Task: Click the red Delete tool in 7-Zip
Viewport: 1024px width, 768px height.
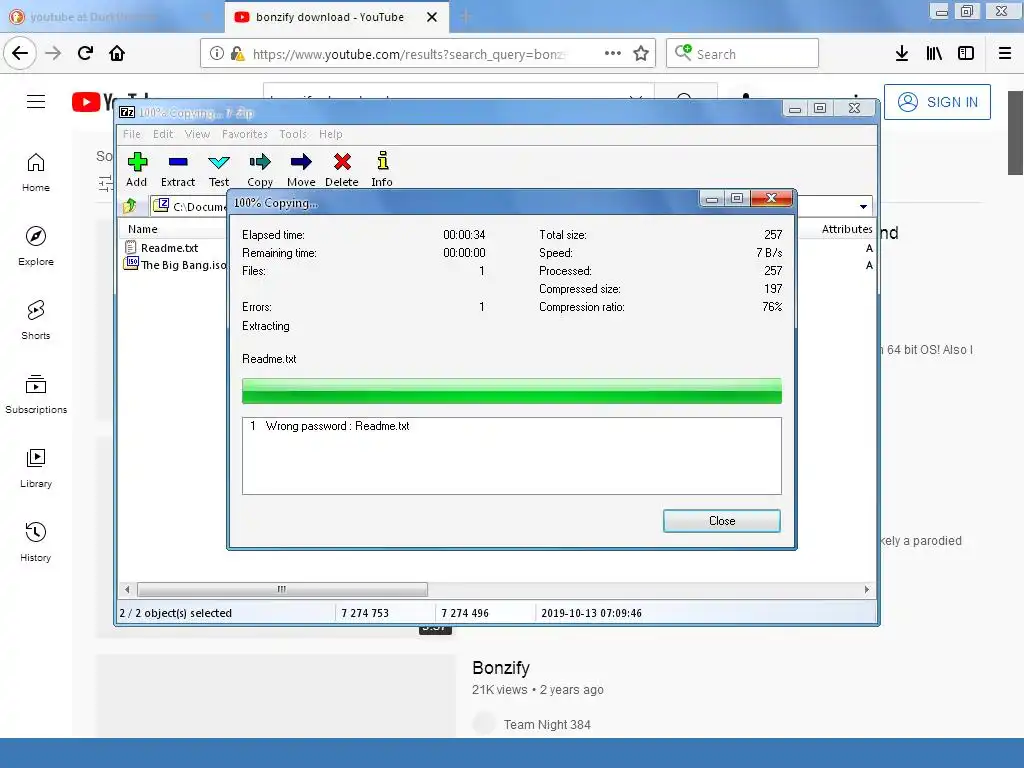Action: pyautogui.click(x=342, y=169)
